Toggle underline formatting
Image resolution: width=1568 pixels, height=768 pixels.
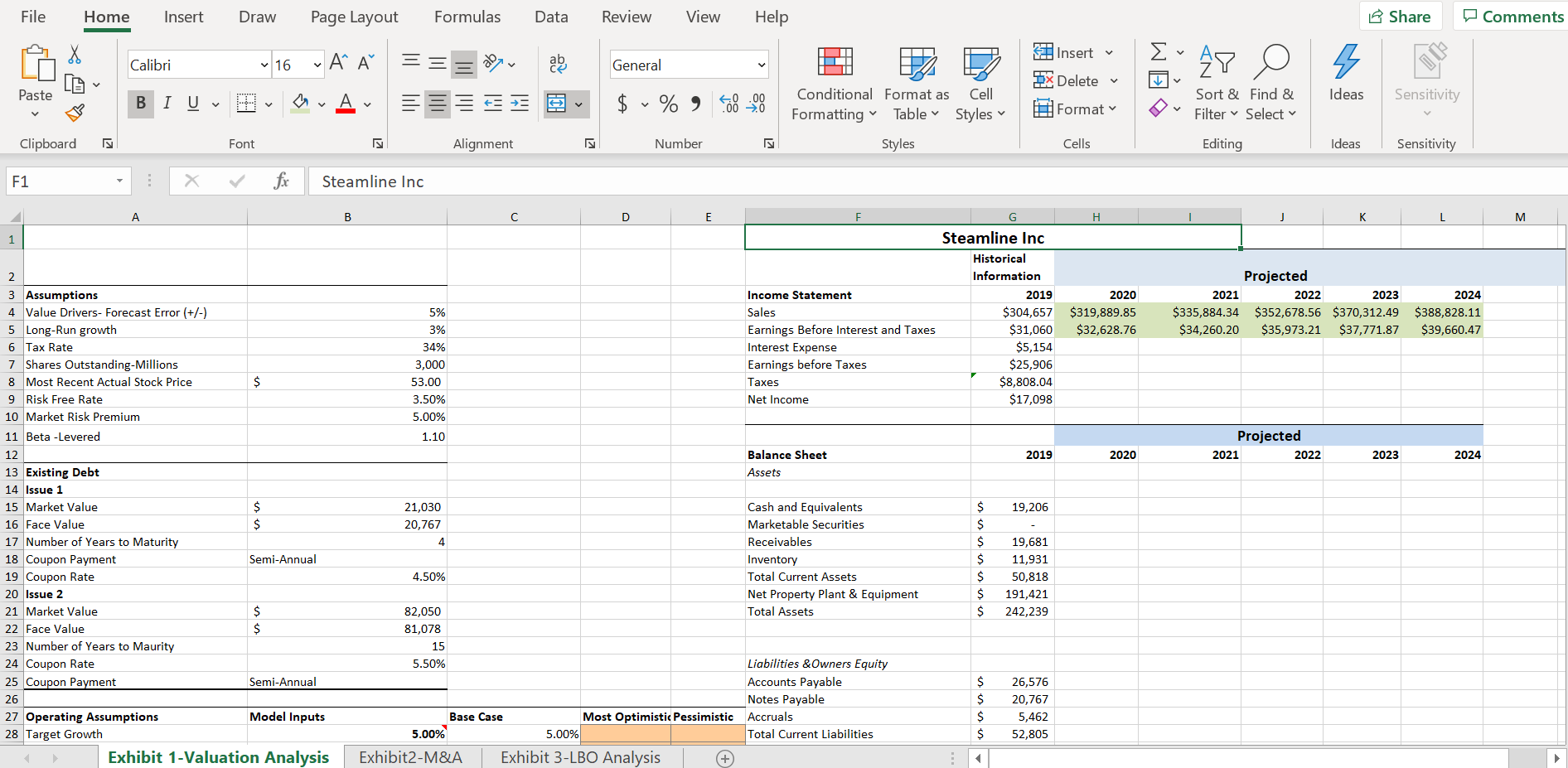(x=191, y=104)
